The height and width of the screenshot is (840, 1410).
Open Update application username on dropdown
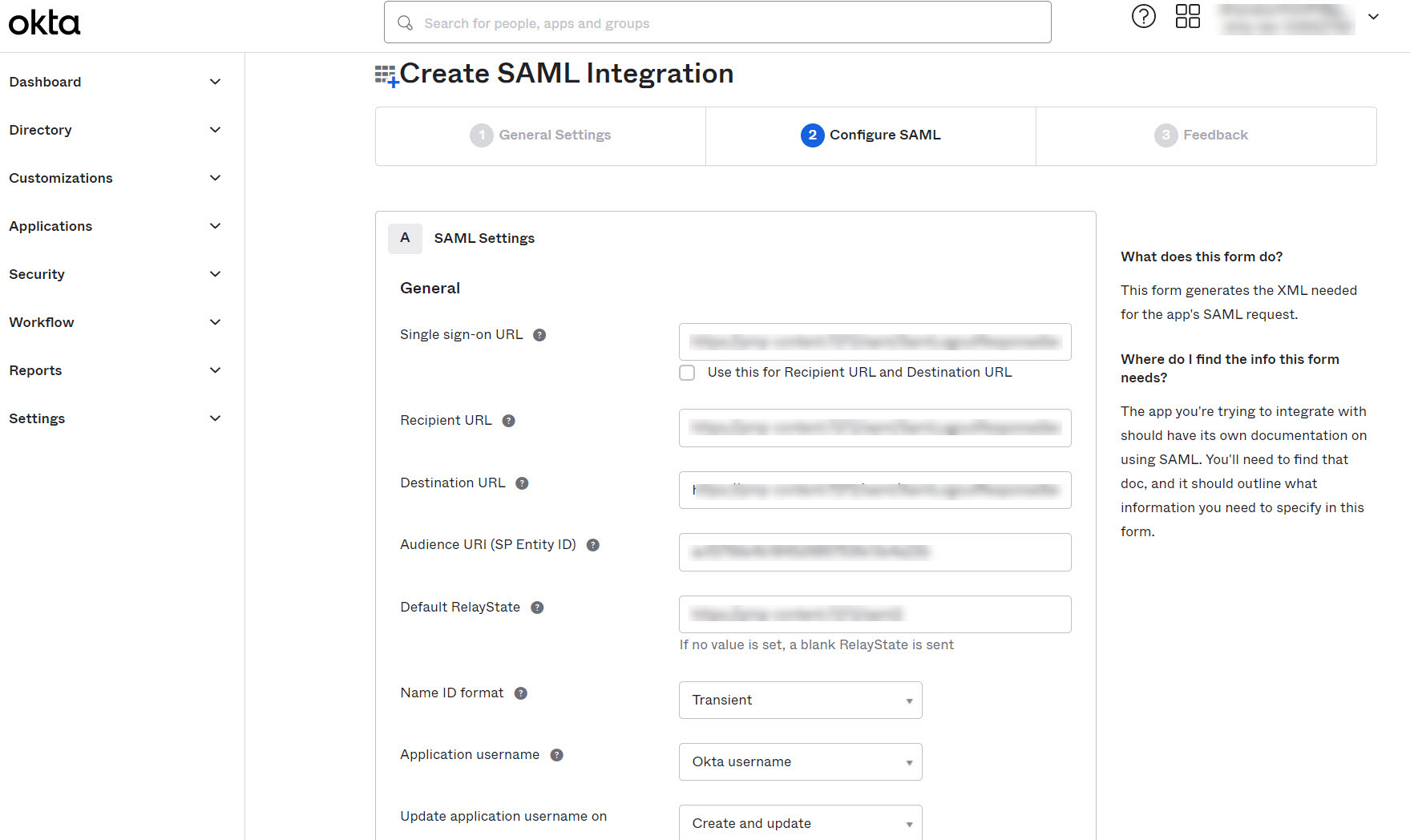(x=800, y=823)
